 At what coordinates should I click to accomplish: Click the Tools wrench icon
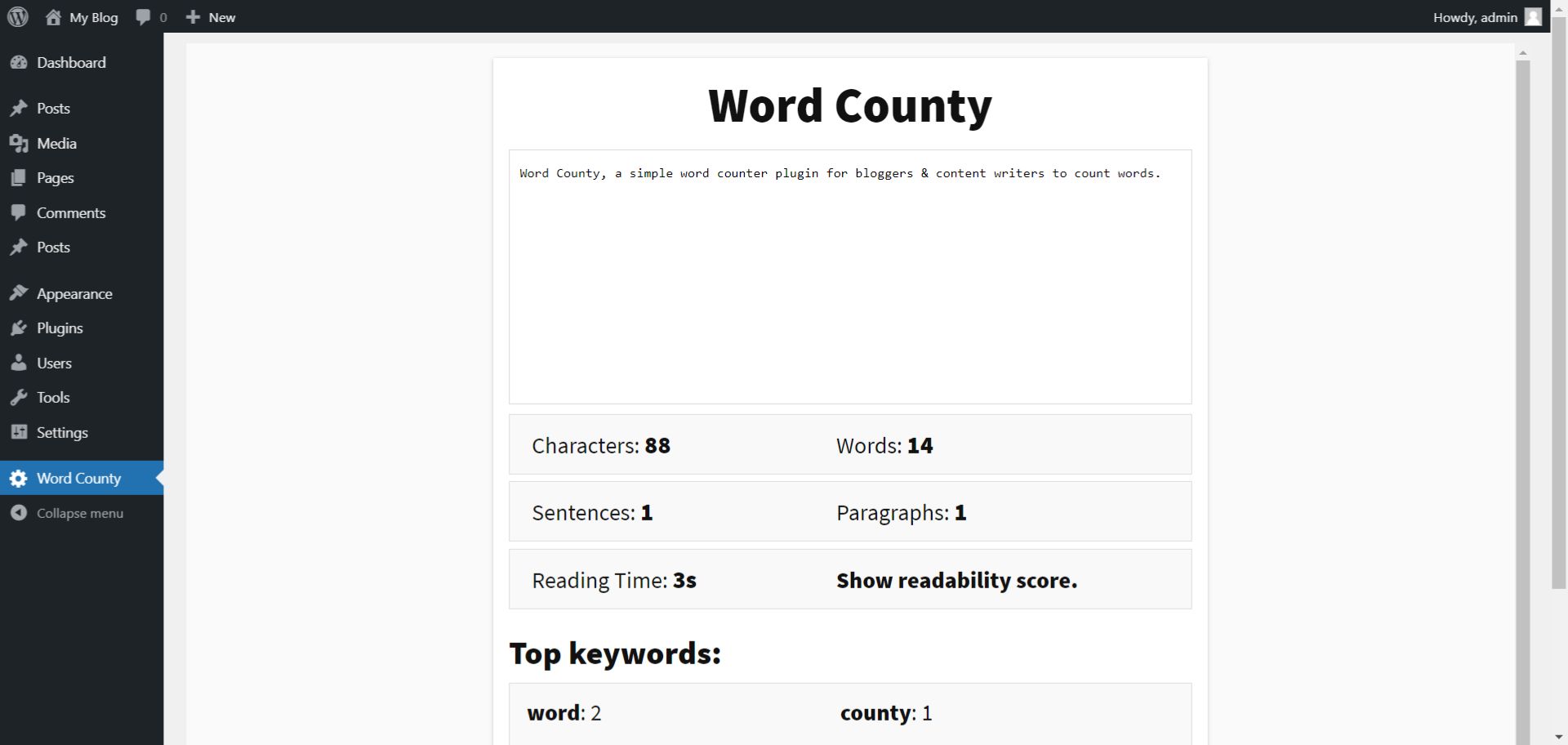point(19,398)
